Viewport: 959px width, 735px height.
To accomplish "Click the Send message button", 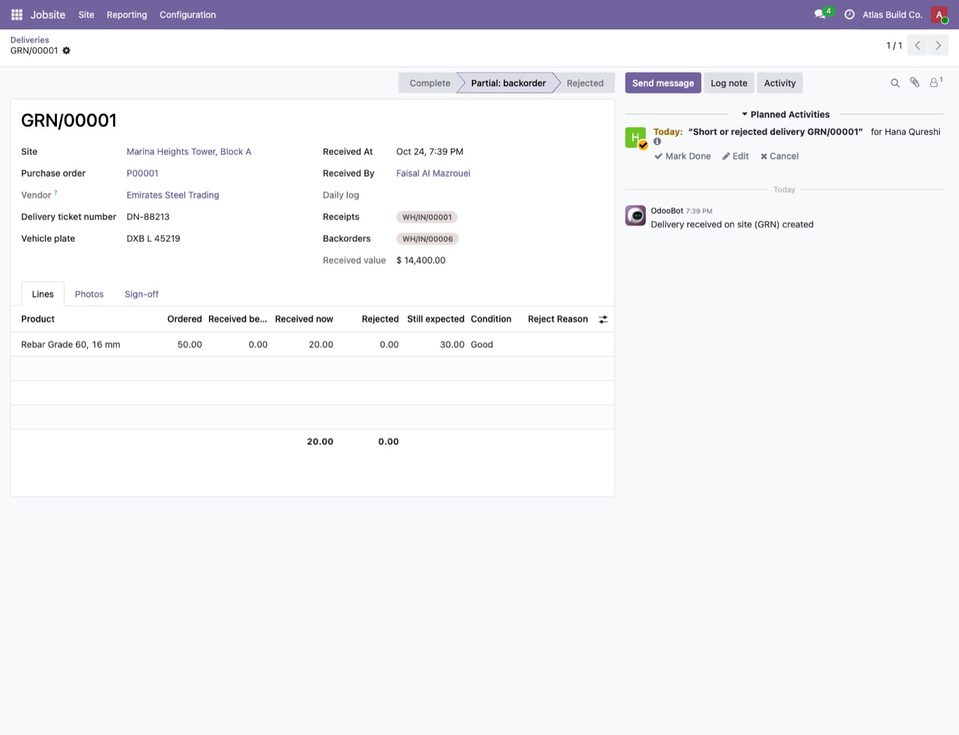I will tap(663, 83).
